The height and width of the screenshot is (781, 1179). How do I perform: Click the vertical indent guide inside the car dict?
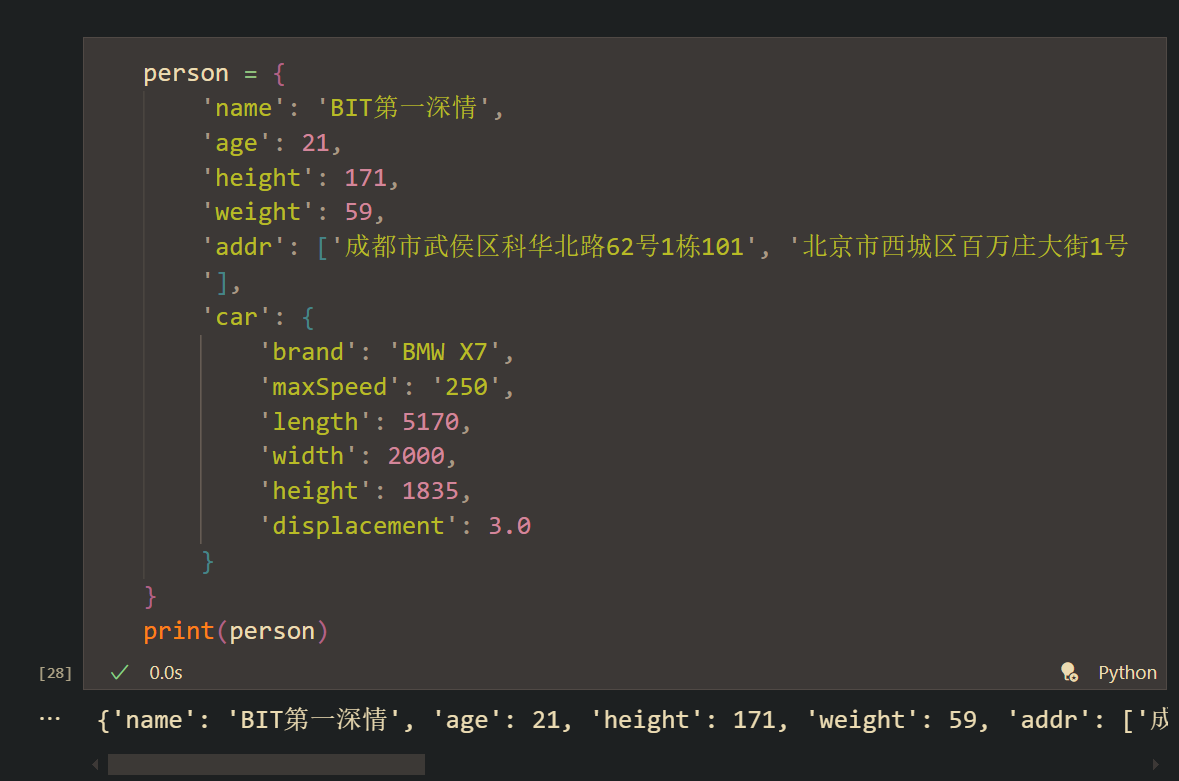(203, 440)
